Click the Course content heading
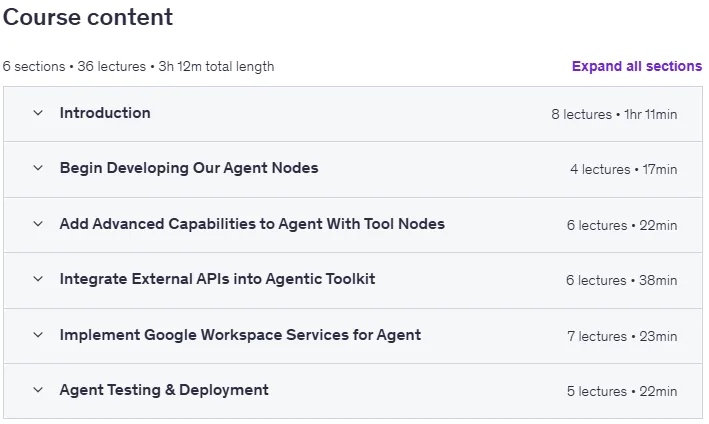Screen dimensions: 709x424 [x=88, y=17]
